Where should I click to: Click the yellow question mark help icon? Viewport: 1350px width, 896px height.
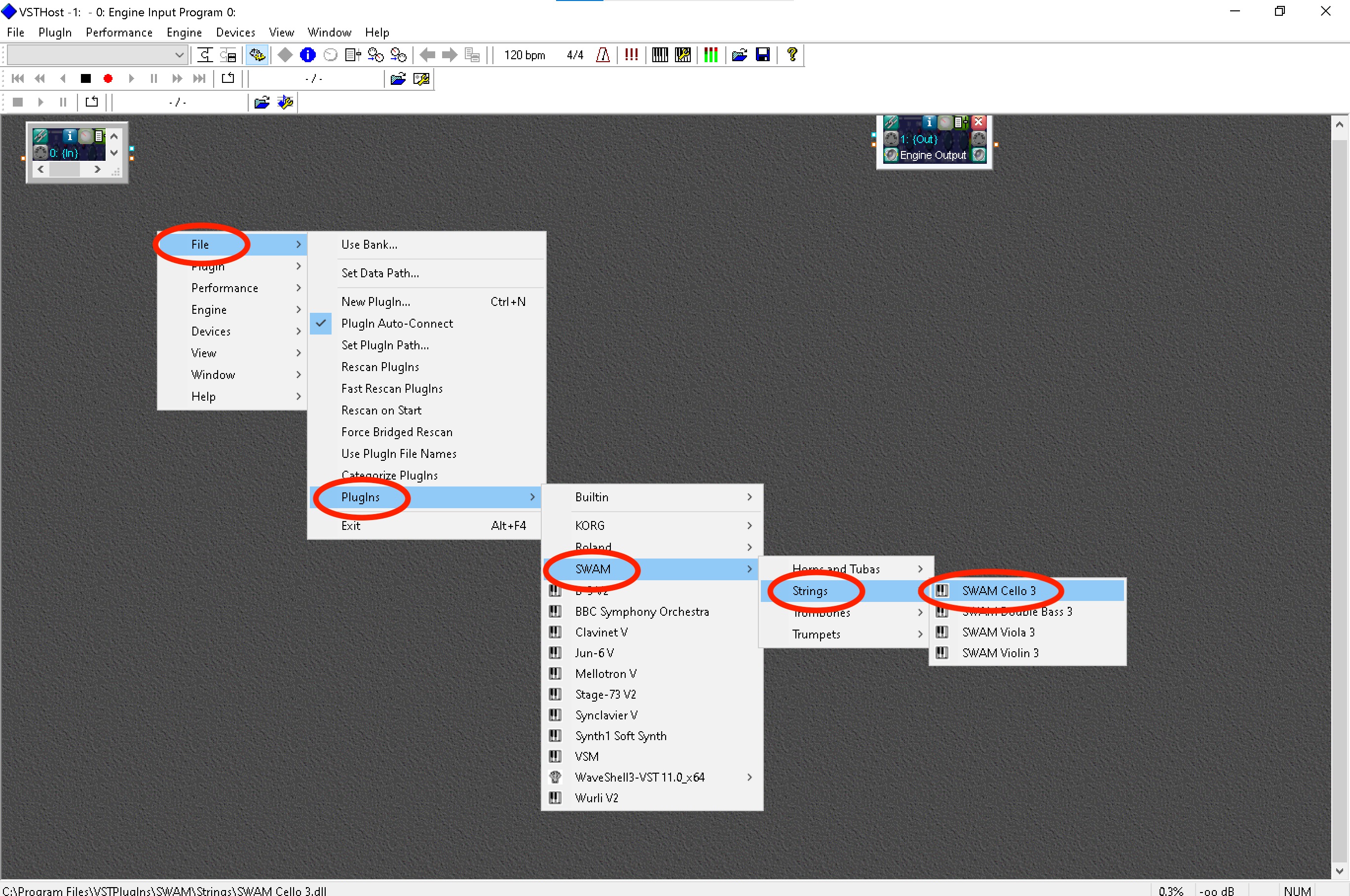coord(792,55)
